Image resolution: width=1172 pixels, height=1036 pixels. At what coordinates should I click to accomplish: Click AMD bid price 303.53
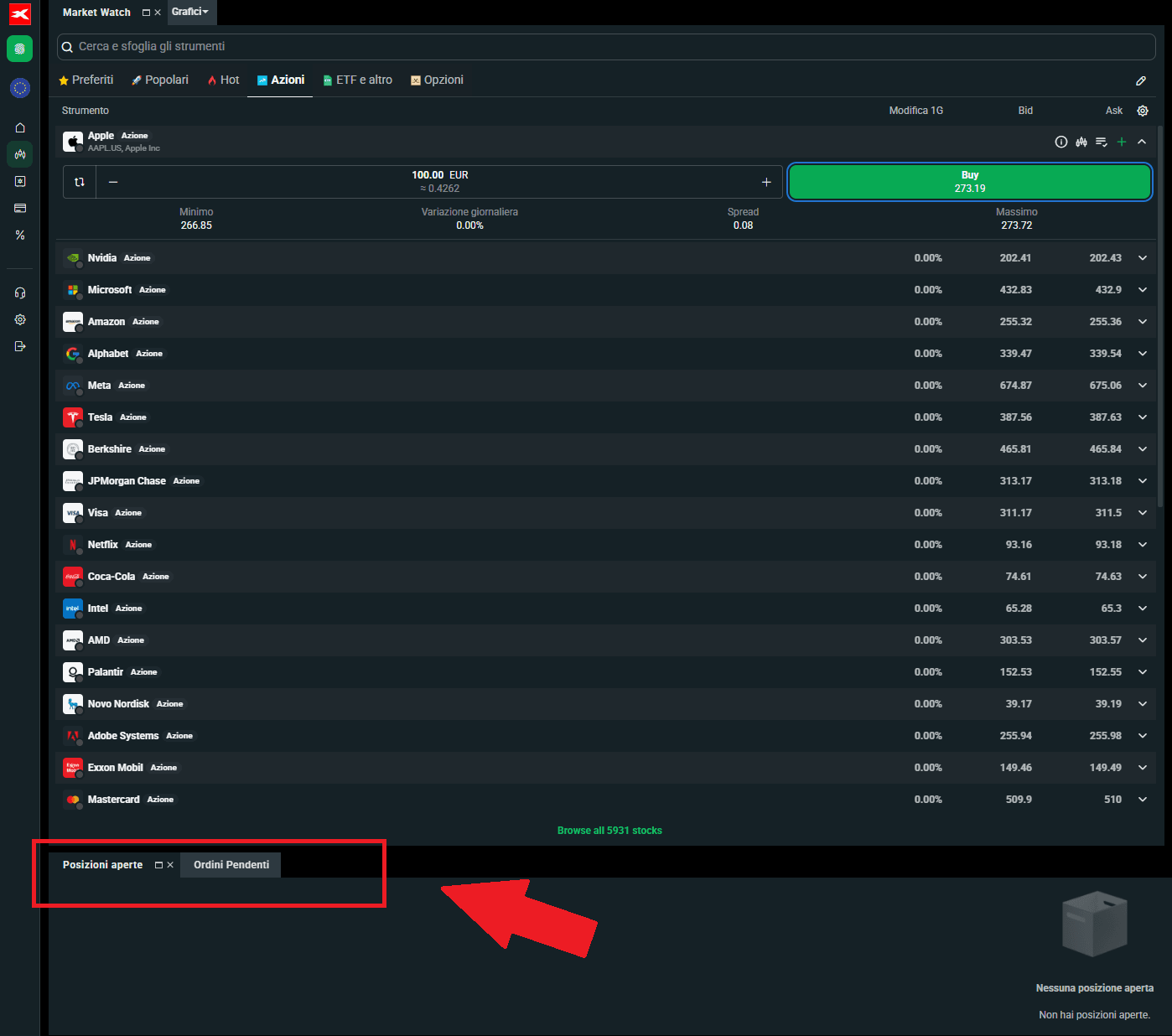pos(1015,640)
